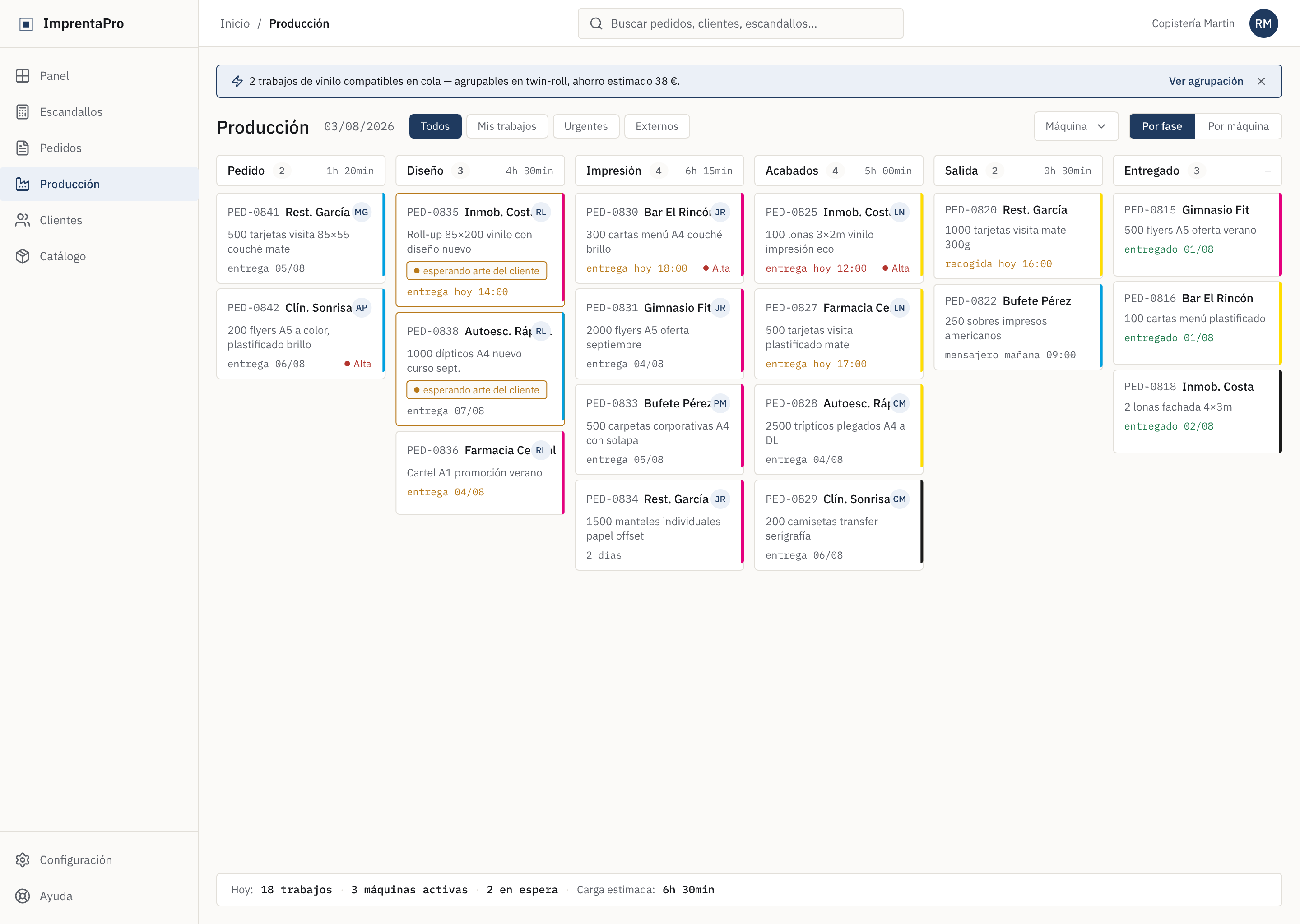
Task: Click the Acabados column header
Action: (x=838, y=171)
